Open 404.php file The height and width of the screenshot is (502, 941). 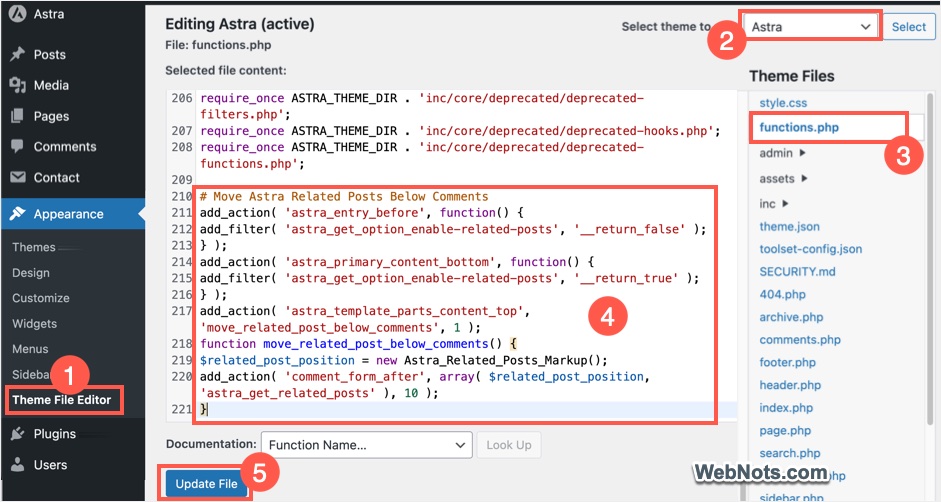point(783,294)
